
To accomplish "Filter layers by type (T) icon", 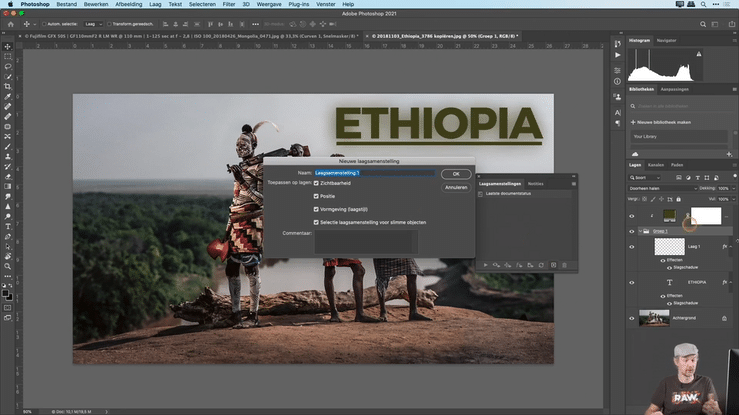I will coord(698,178).
